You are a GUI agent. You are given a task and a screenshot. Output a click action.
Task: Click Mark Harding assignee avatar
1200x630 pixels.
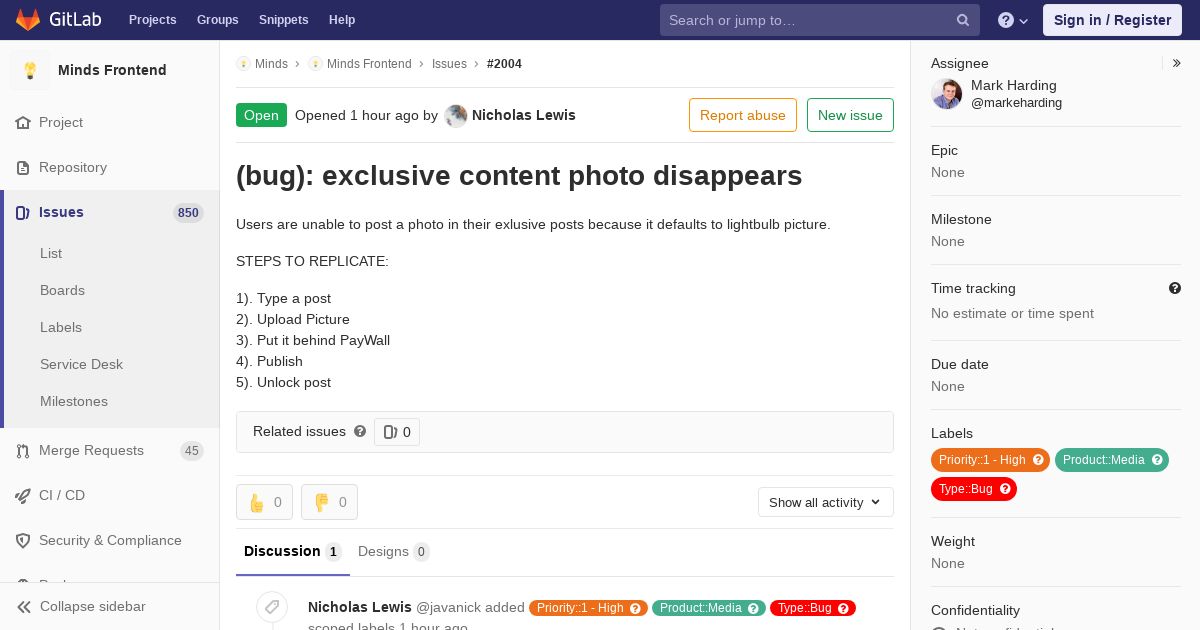[946, 94]
